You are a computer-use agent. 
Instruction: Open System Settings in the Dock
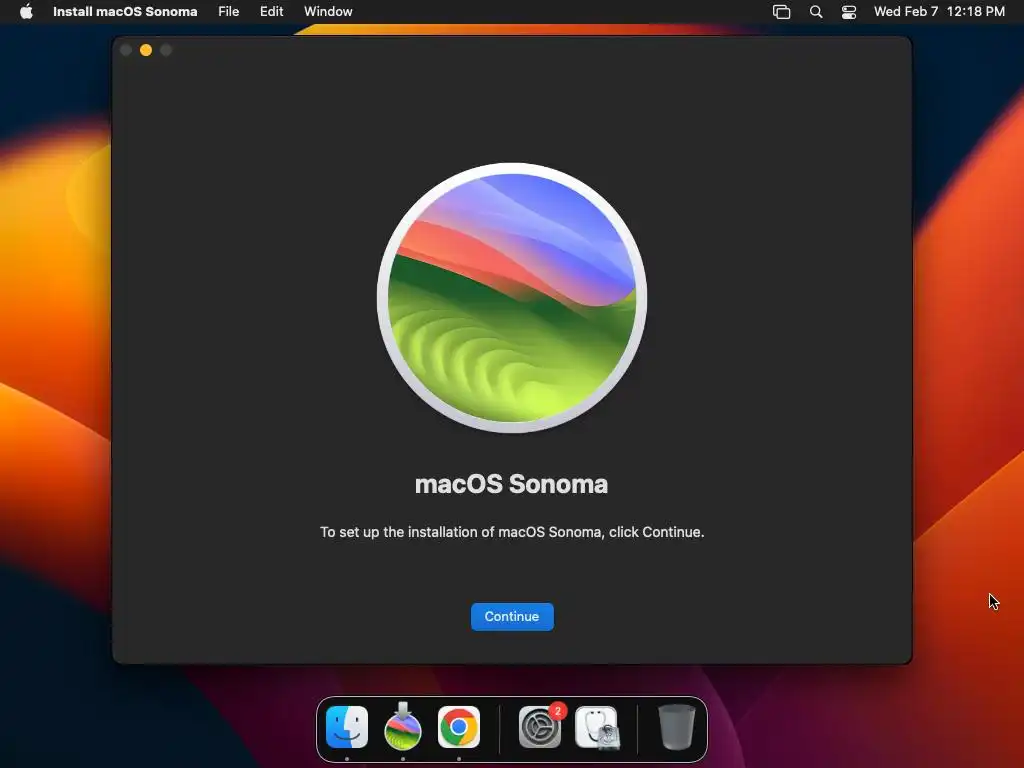[x=540, y=727]
